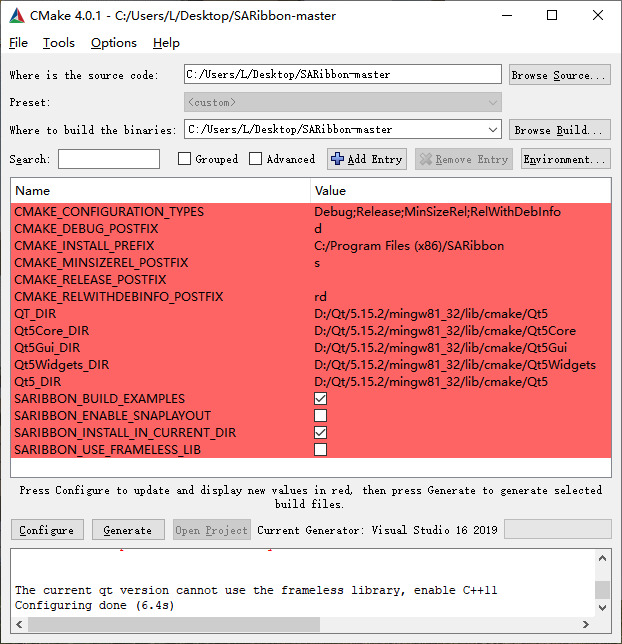The height and width of the screenshot is (644, 622).
Task: Select the Qt5Gui_DIR entry name
Action: (47, 347)
